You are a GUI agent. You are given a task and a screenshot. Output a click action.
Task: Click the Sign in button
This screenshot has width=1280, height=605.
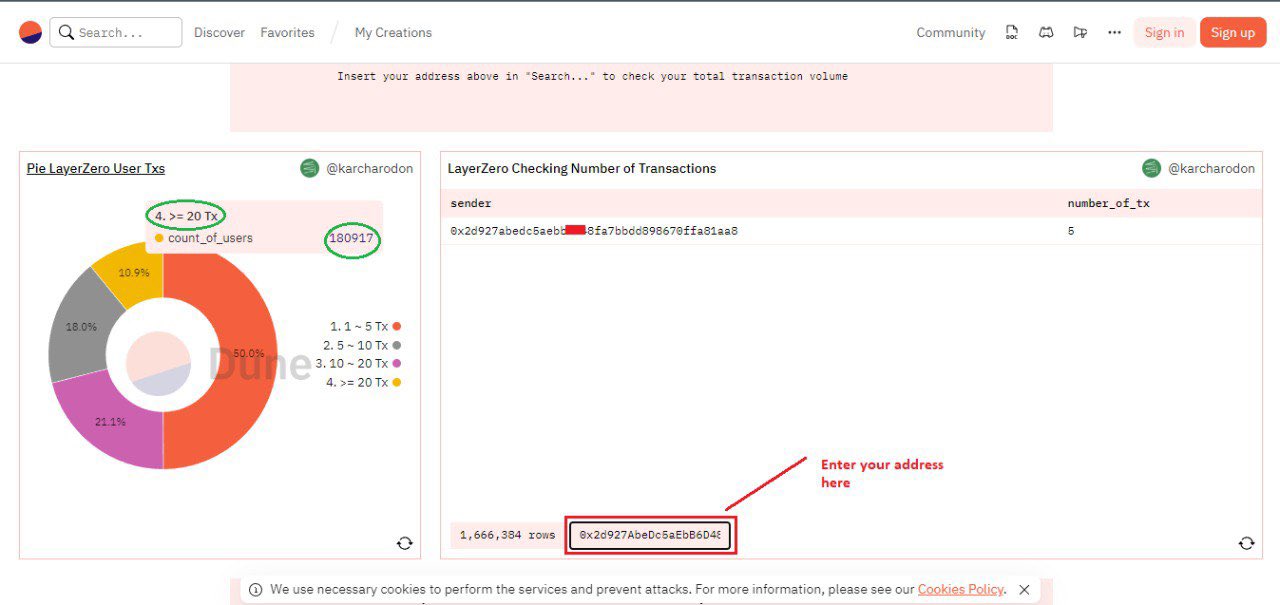[x=1164, y=32]
